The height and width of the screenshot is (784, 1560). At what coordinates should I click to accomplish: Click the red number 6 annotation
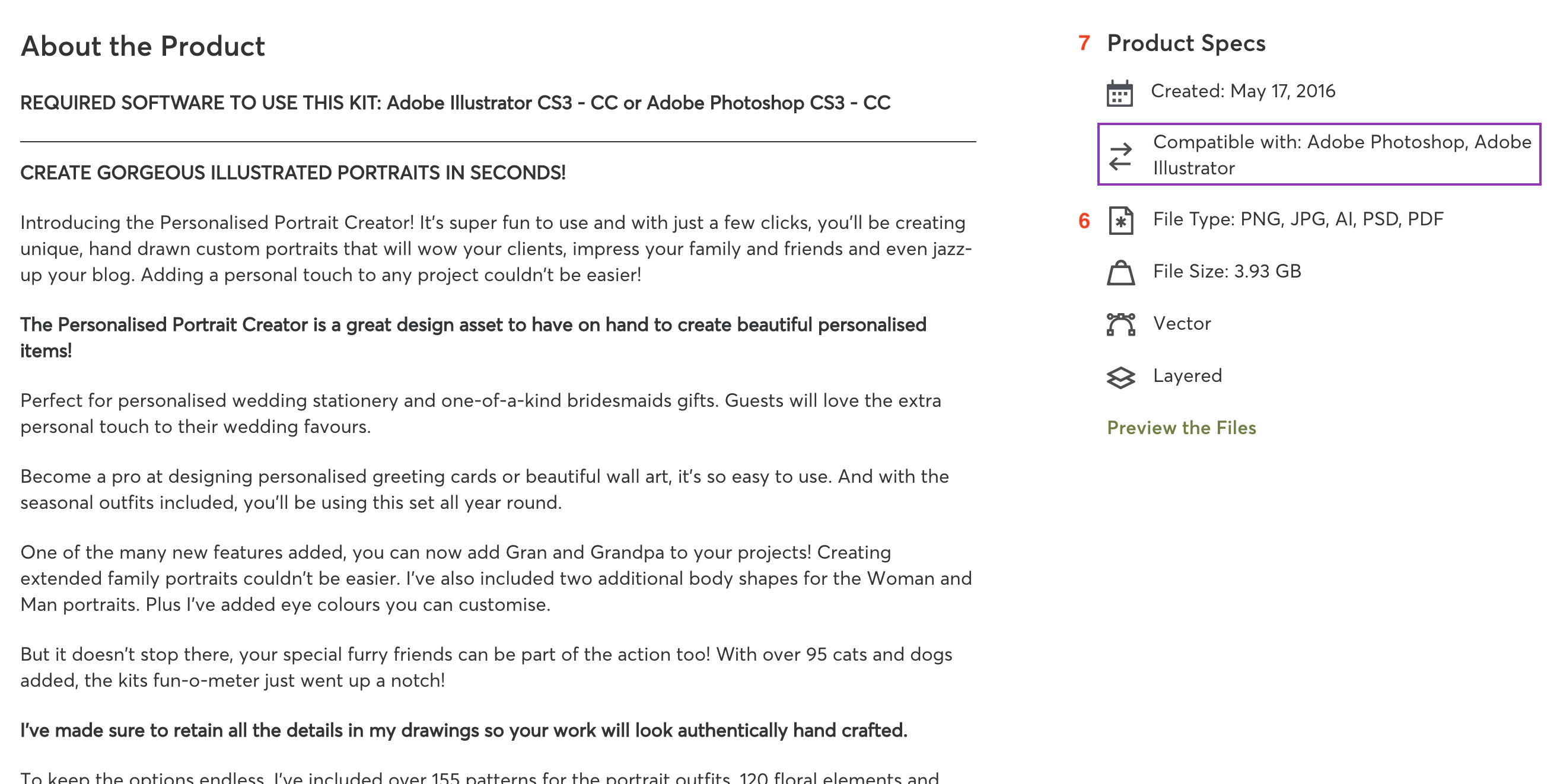point(1084,221)
